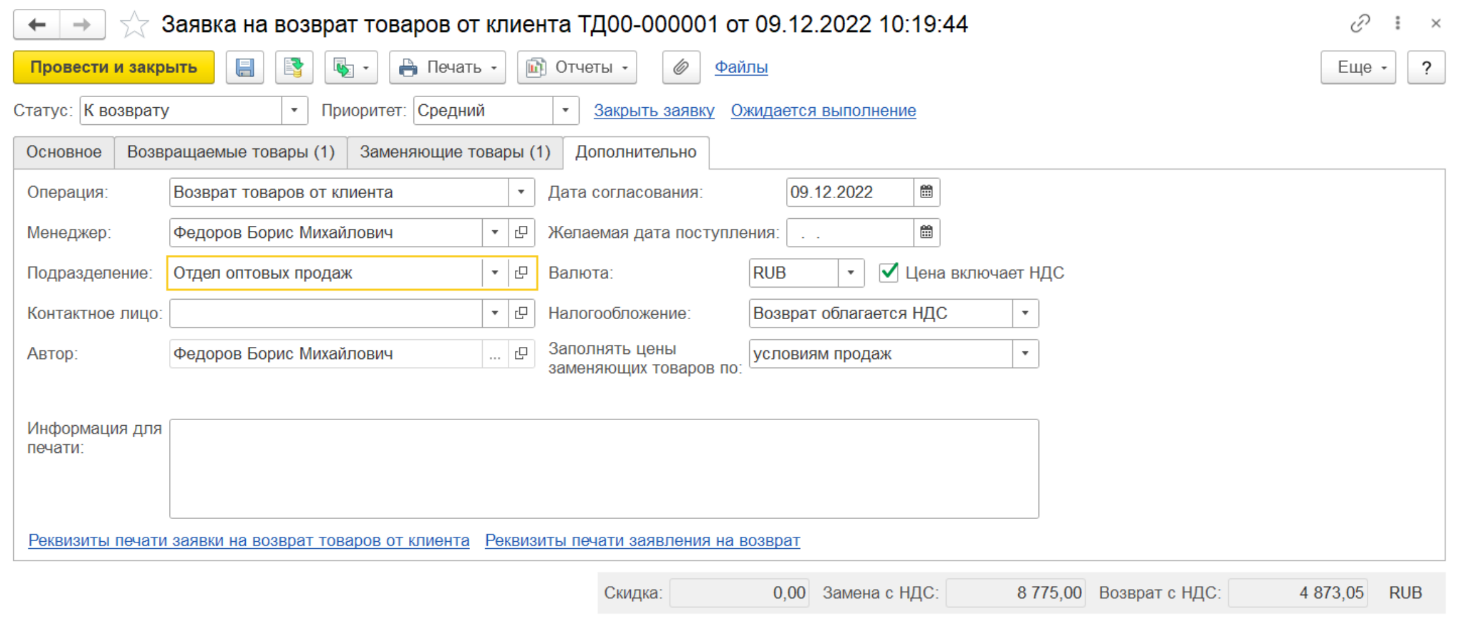Open the create-based-on icon menu
The height and width of the screenshot is (627, 1469).
(x=353, y=68)
